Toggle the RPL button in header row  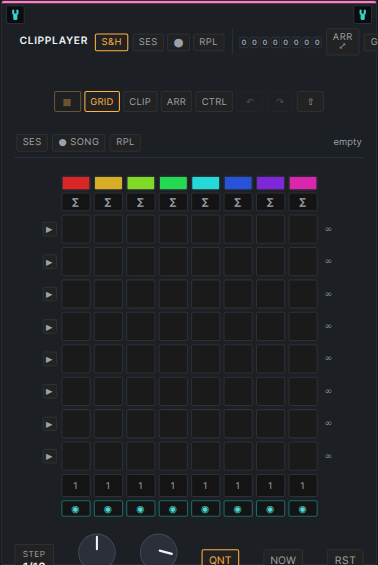[208, 42]
